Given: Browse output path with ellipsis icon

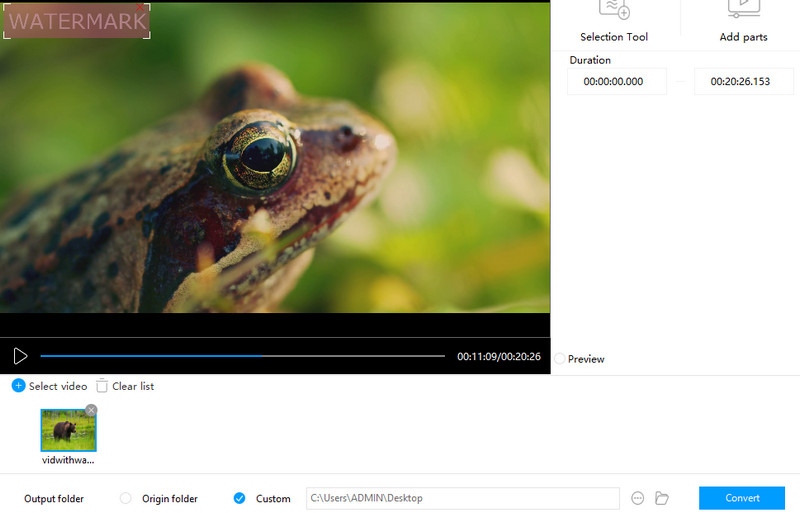Looking at the screenshot, I should coord(638,498).
